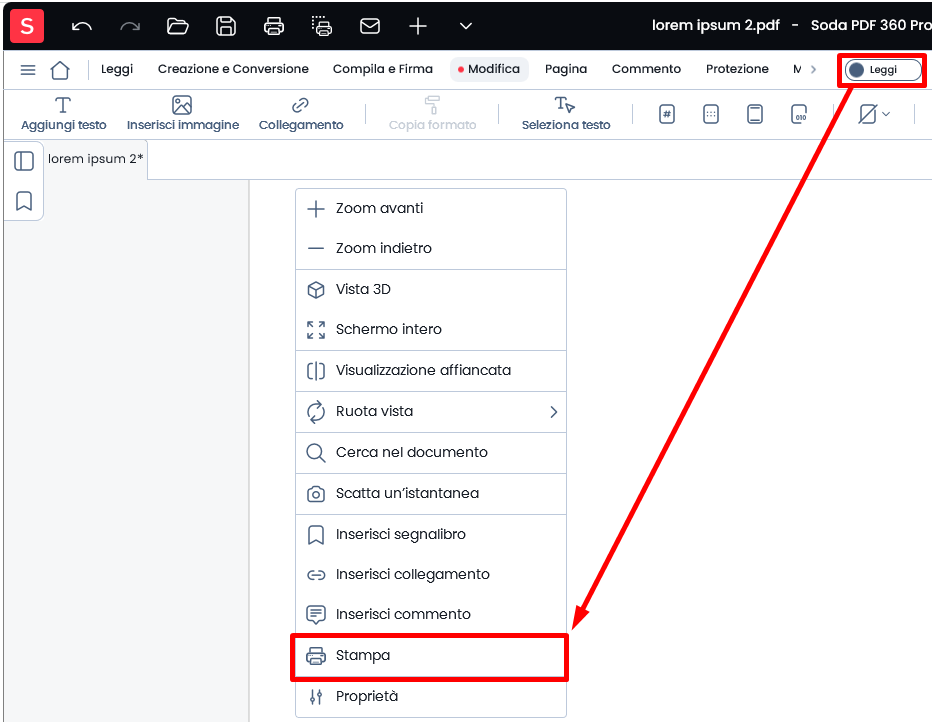932x722 pixels.
Task: Open the Protezione tab
Action: pyautogui.click(x=737, y=69)
